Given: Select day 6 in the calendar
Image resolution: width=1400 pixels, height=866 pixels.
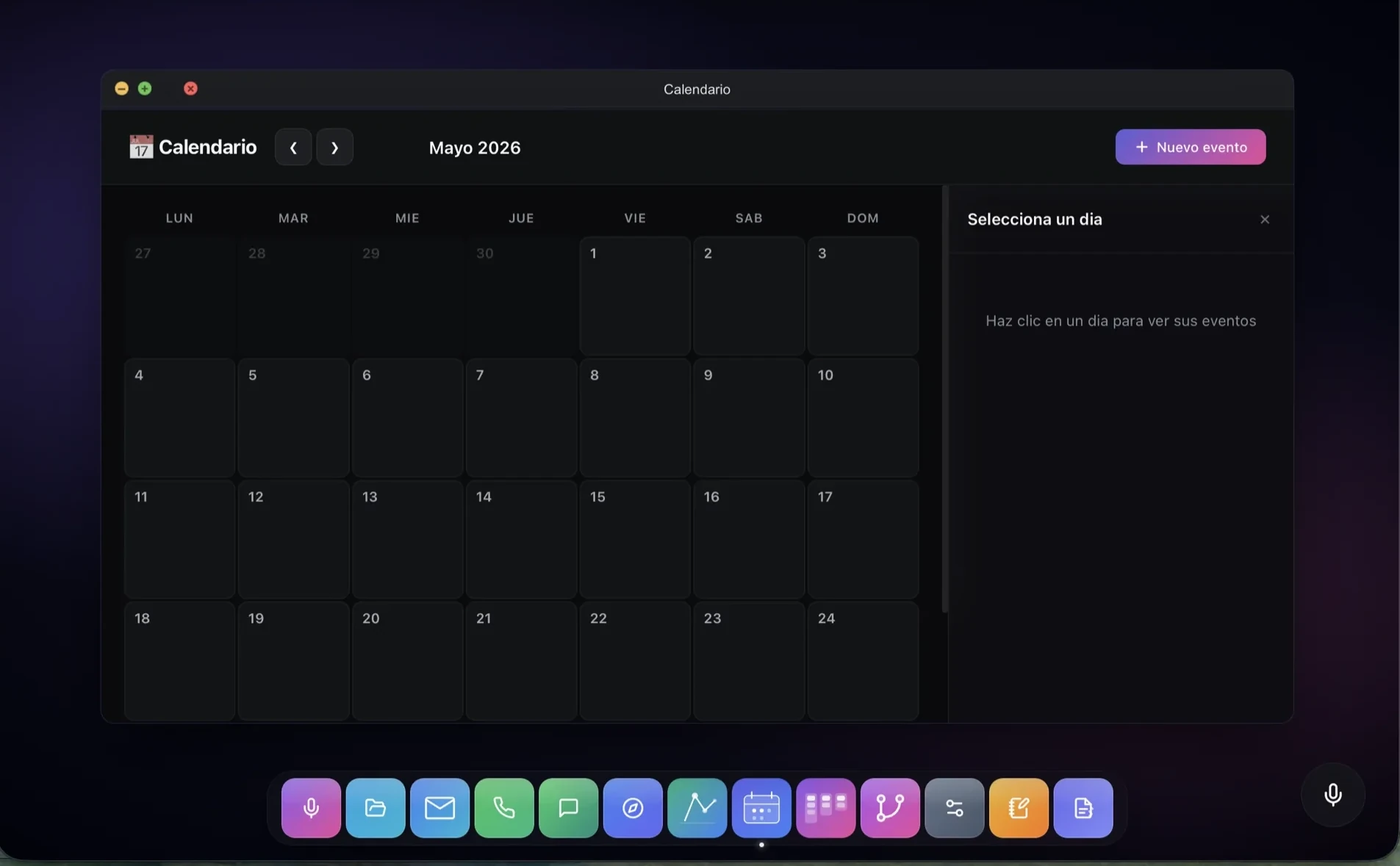Looking at the screenshot, I should coord(407,418).
